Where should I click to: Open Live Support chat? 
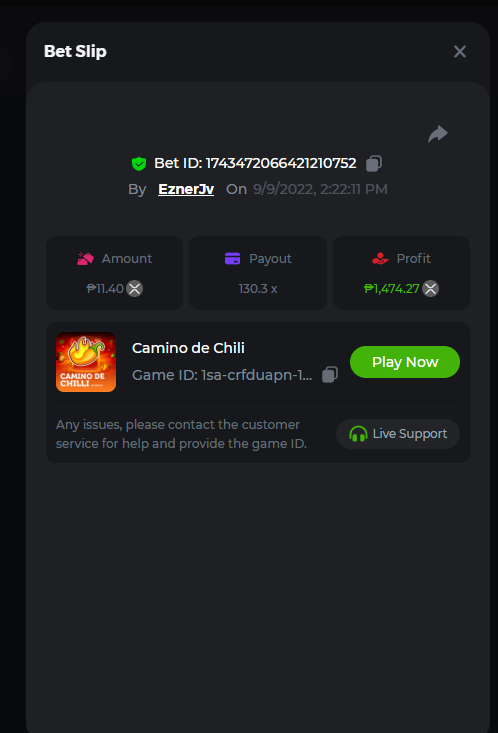(x=398, y=434)
